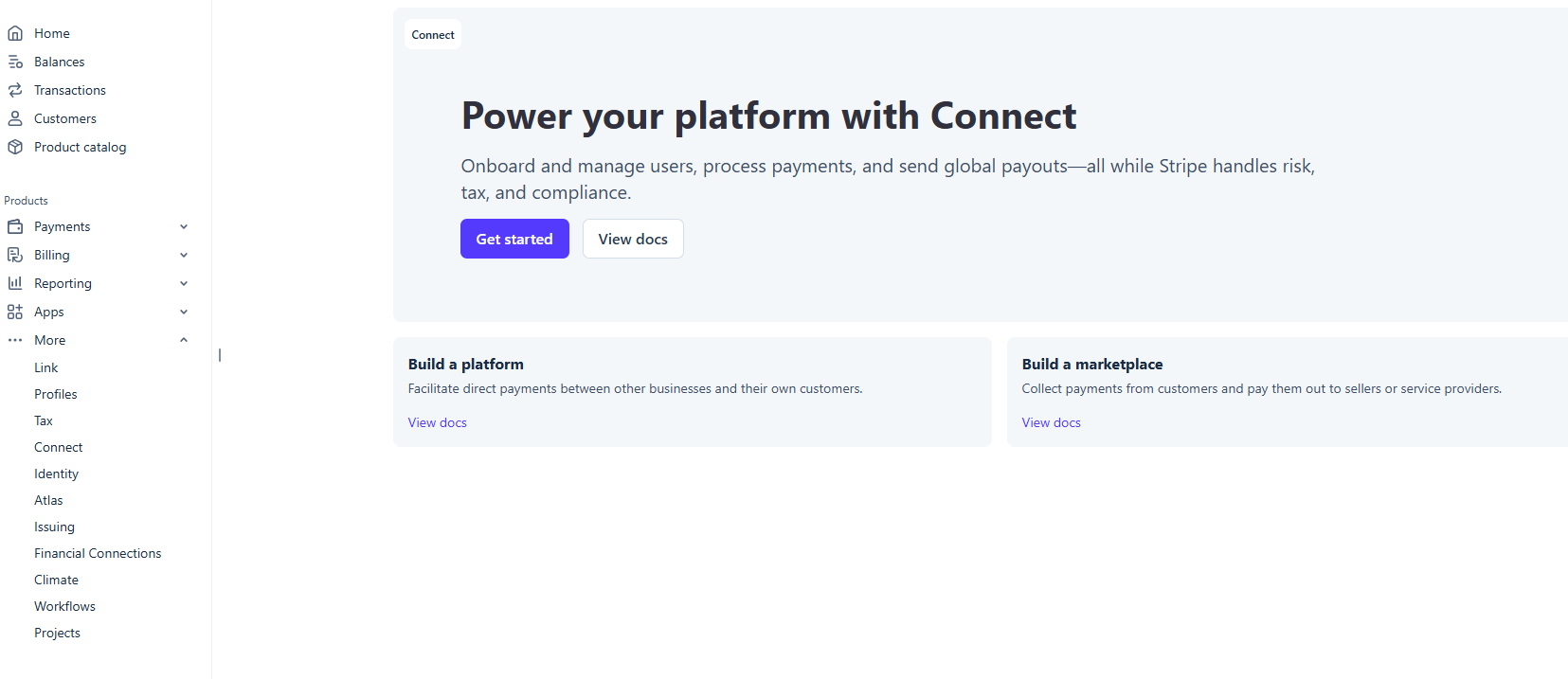
Task: Select Payments in Products menu
Action: tap(63, 226)
